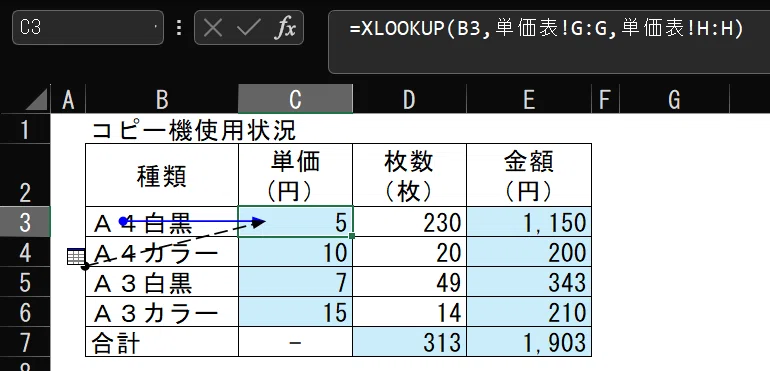
Task: Click sheet count cell showing 230
Action: tap(409, 222)
